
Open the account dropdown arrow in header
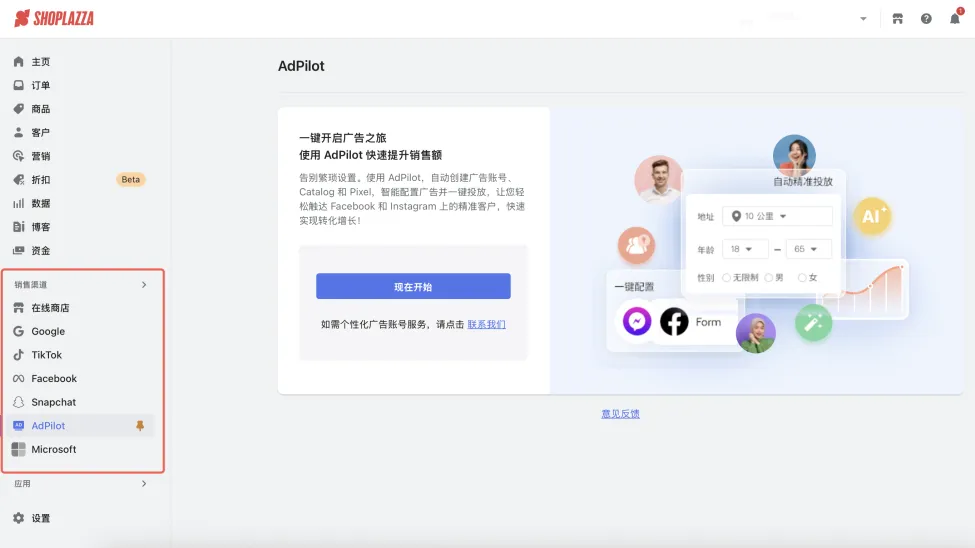click(x=863, y=19)
